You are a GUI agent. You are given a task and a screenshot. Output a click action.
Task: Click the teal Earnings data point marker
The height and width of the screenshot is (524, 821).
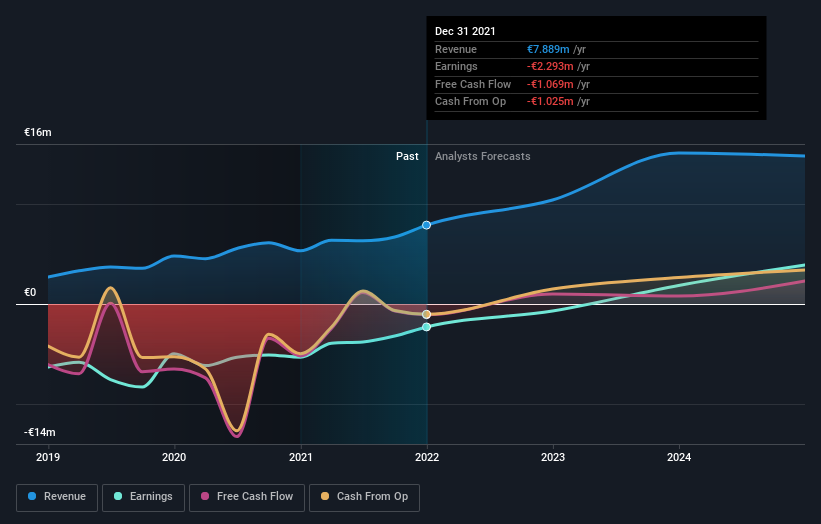(x=427, y=327)
